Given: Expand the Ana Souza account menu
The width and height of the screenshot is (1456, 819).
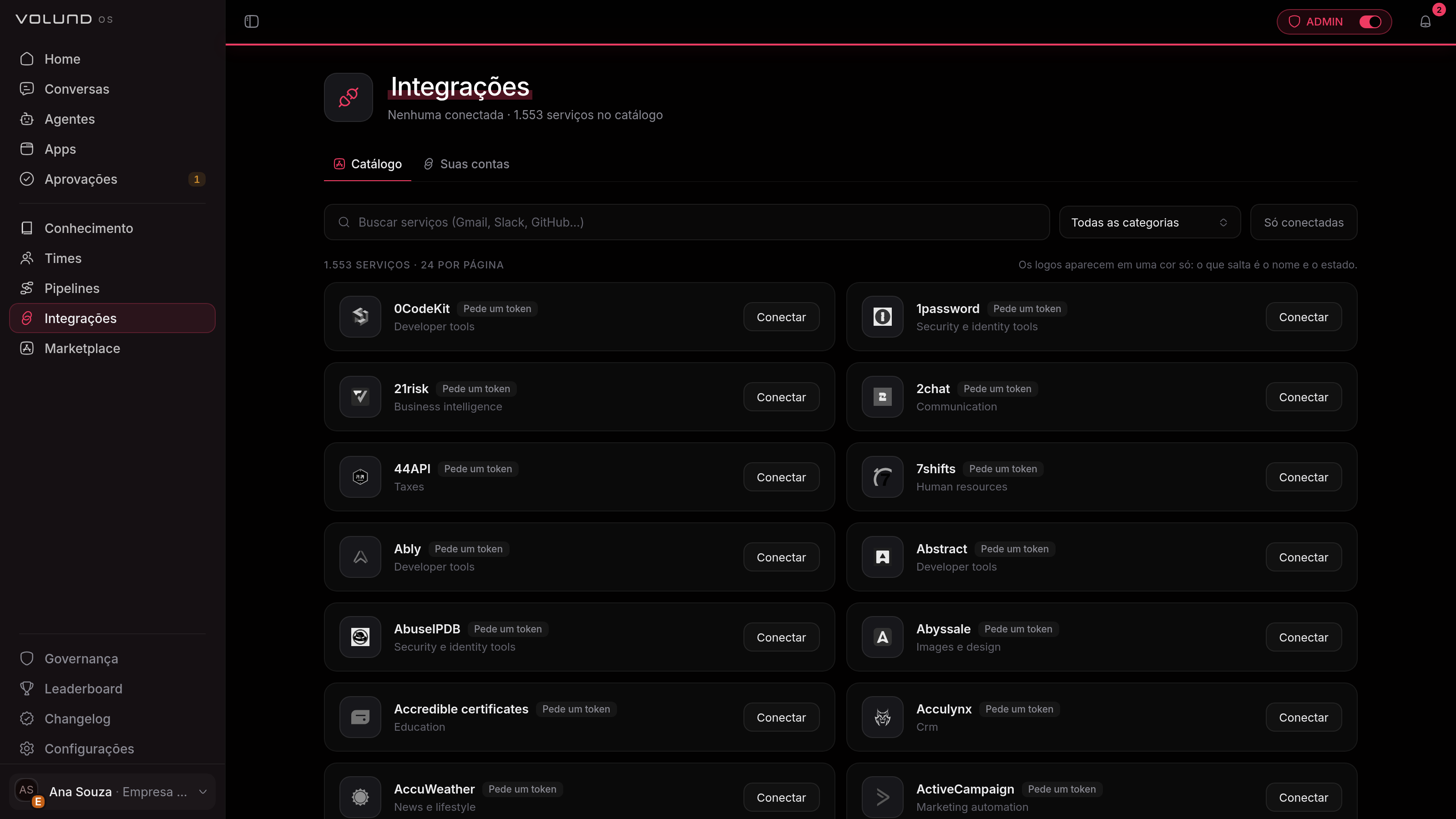Looking at the screenshot, I should click(x=112, y=791).
